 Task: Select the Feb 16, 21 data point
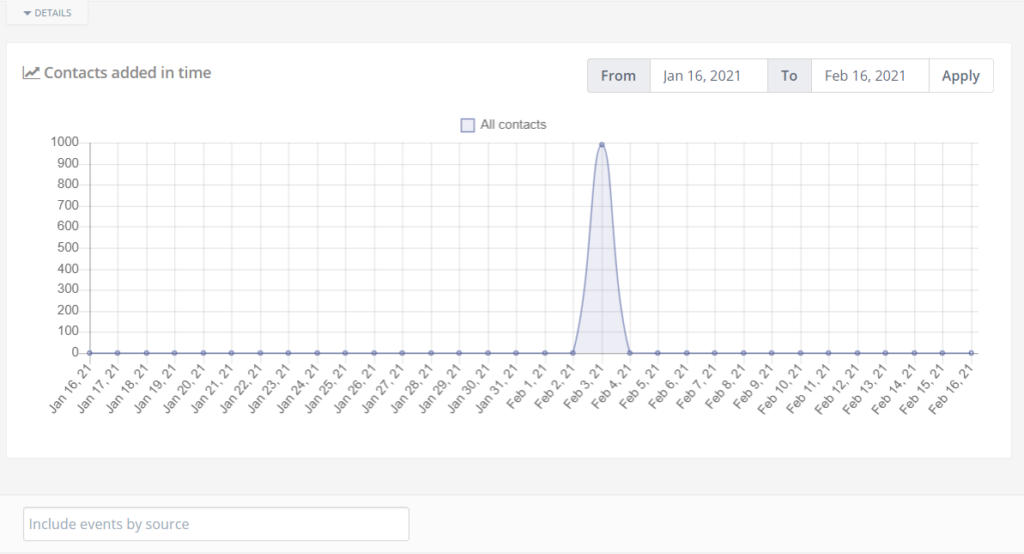(x=971, y=353)
